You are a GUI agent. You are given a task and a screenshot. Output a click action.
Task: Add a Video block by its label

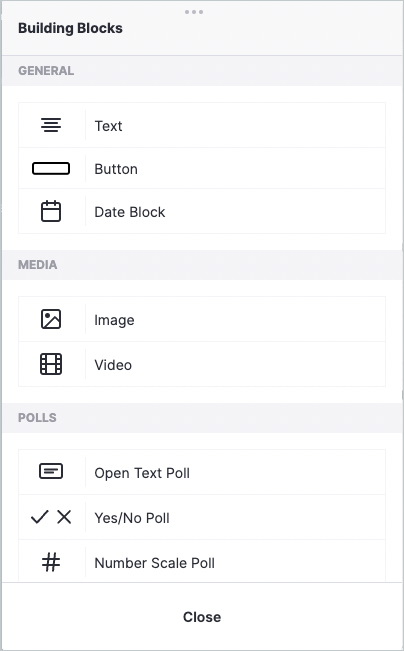[x=113, y=365]
